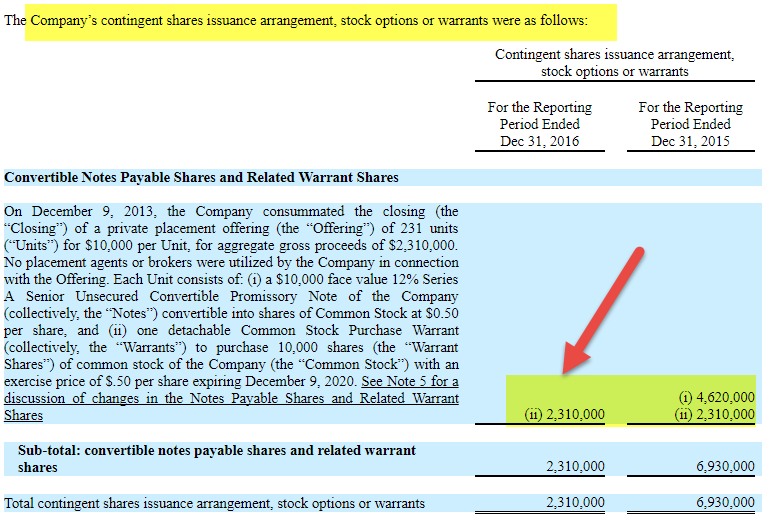Click the total row 2,310,000 amount
The height and width of the screenshot is (525, 764).
(x=575, y=503)
